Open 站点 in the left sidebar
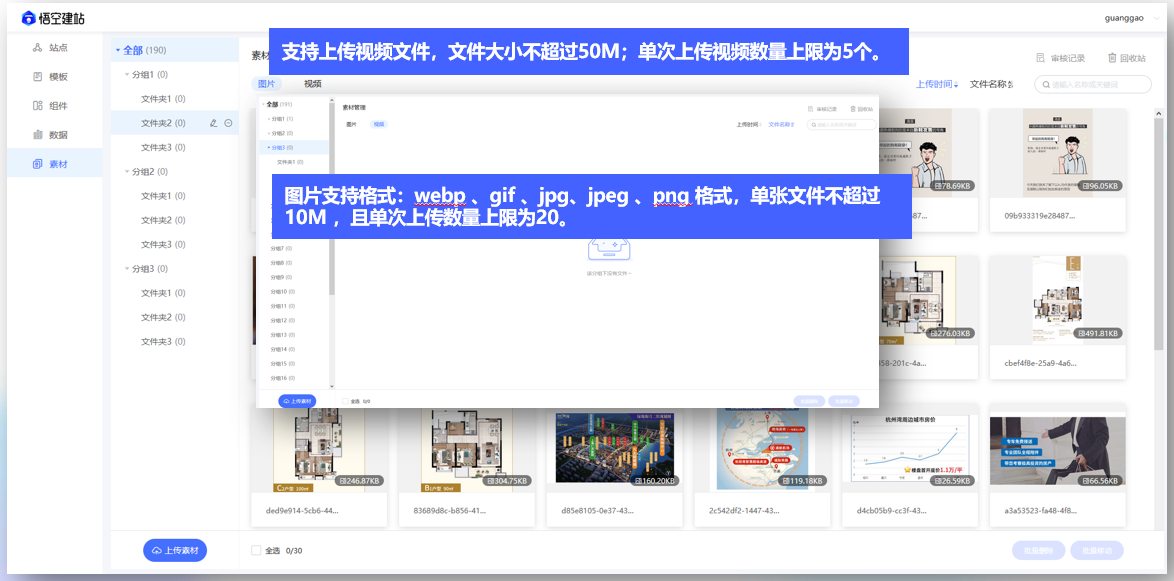1174x581 pixels. point(51,48)
